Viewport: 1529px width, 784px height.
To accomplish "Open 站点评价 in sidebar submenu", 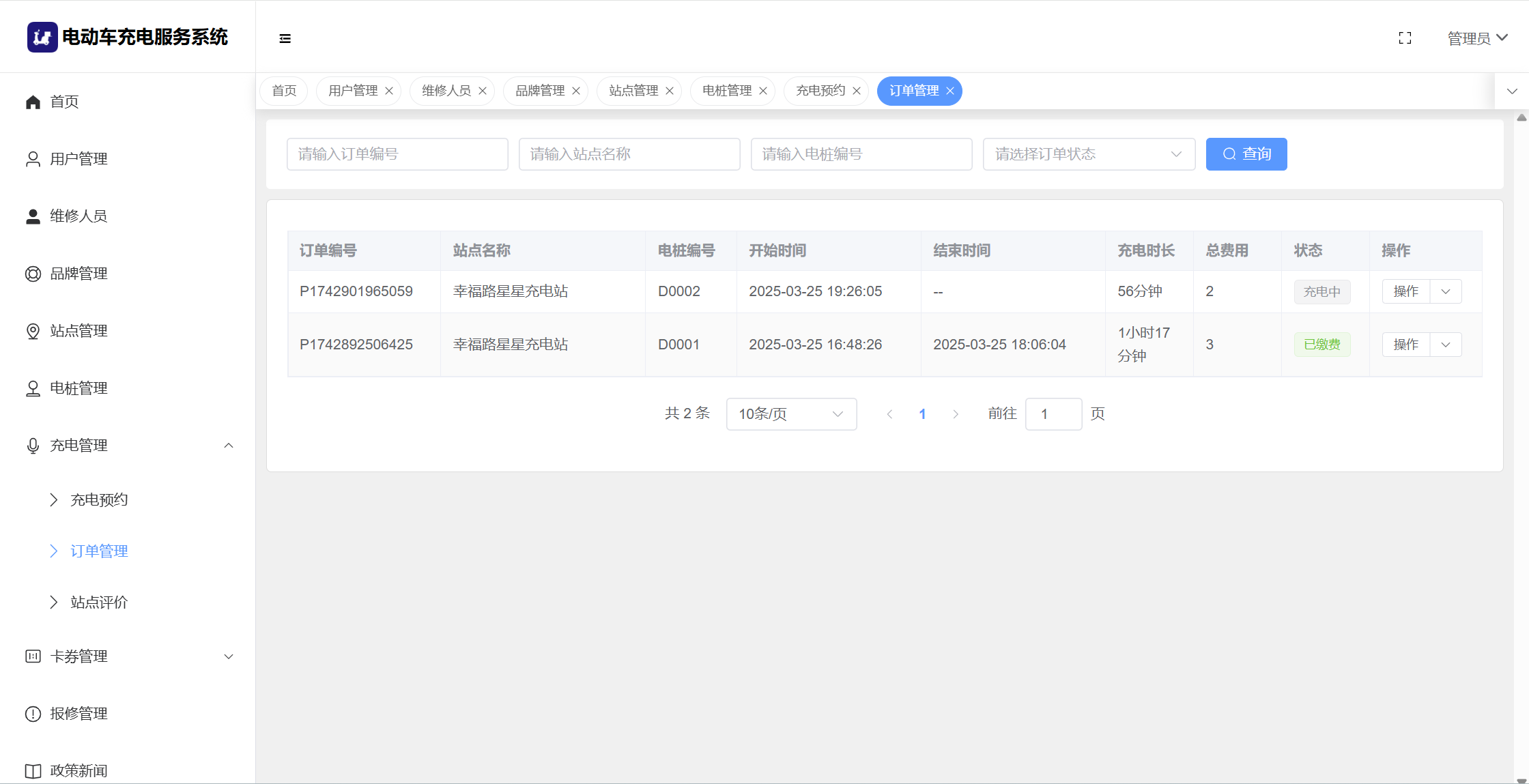I will pyautogui.click(x=99, y=602).
